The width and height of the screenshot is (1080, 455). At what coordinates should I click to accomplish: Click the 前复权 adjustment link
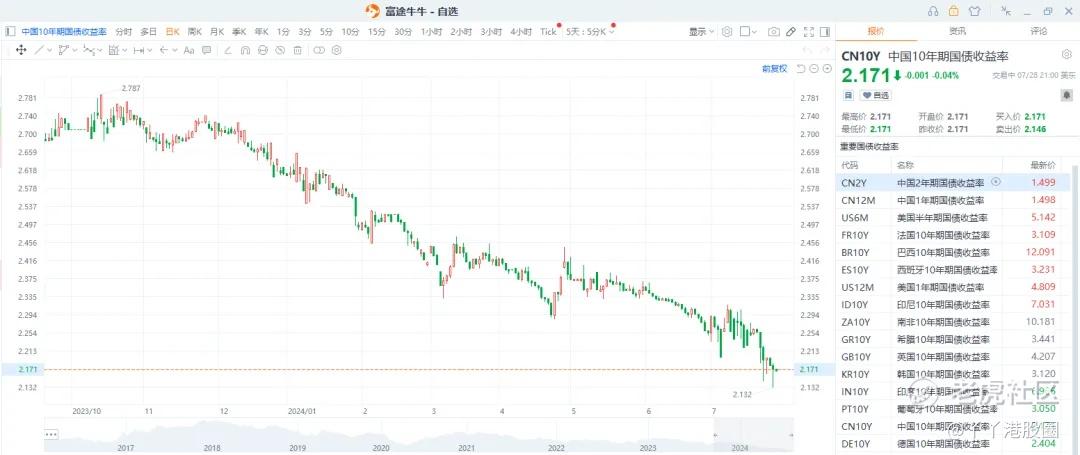774,69
